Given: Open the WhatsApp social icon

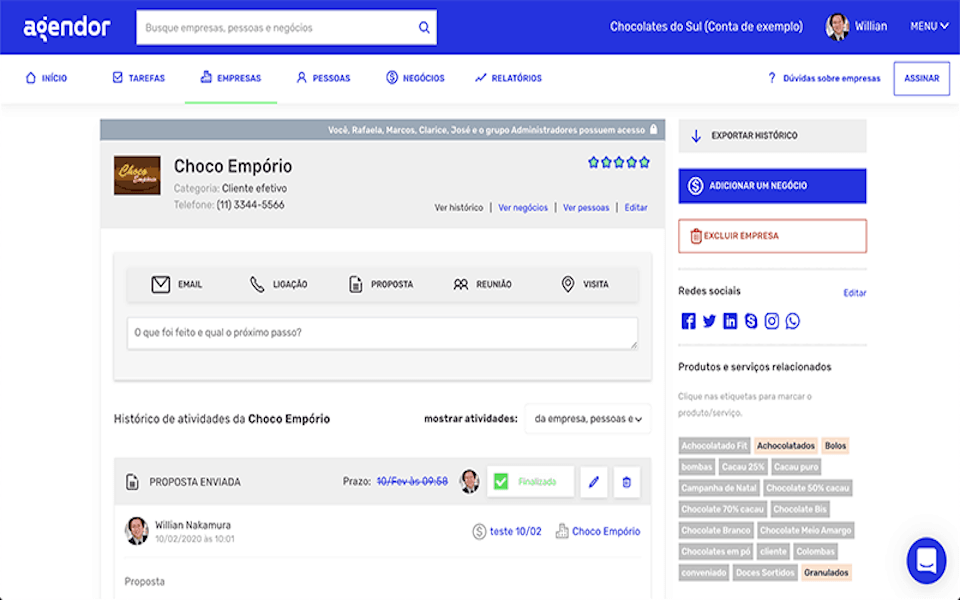Looking at the screenshot, I should [x=792, y=321].
